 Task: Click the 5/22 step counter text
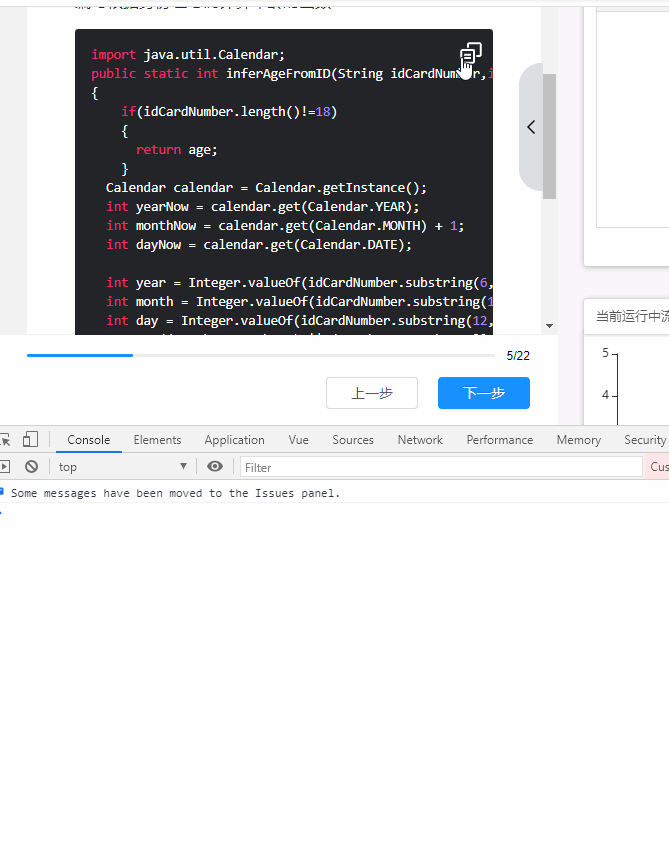pyautogui.click(x=518, y=356)
